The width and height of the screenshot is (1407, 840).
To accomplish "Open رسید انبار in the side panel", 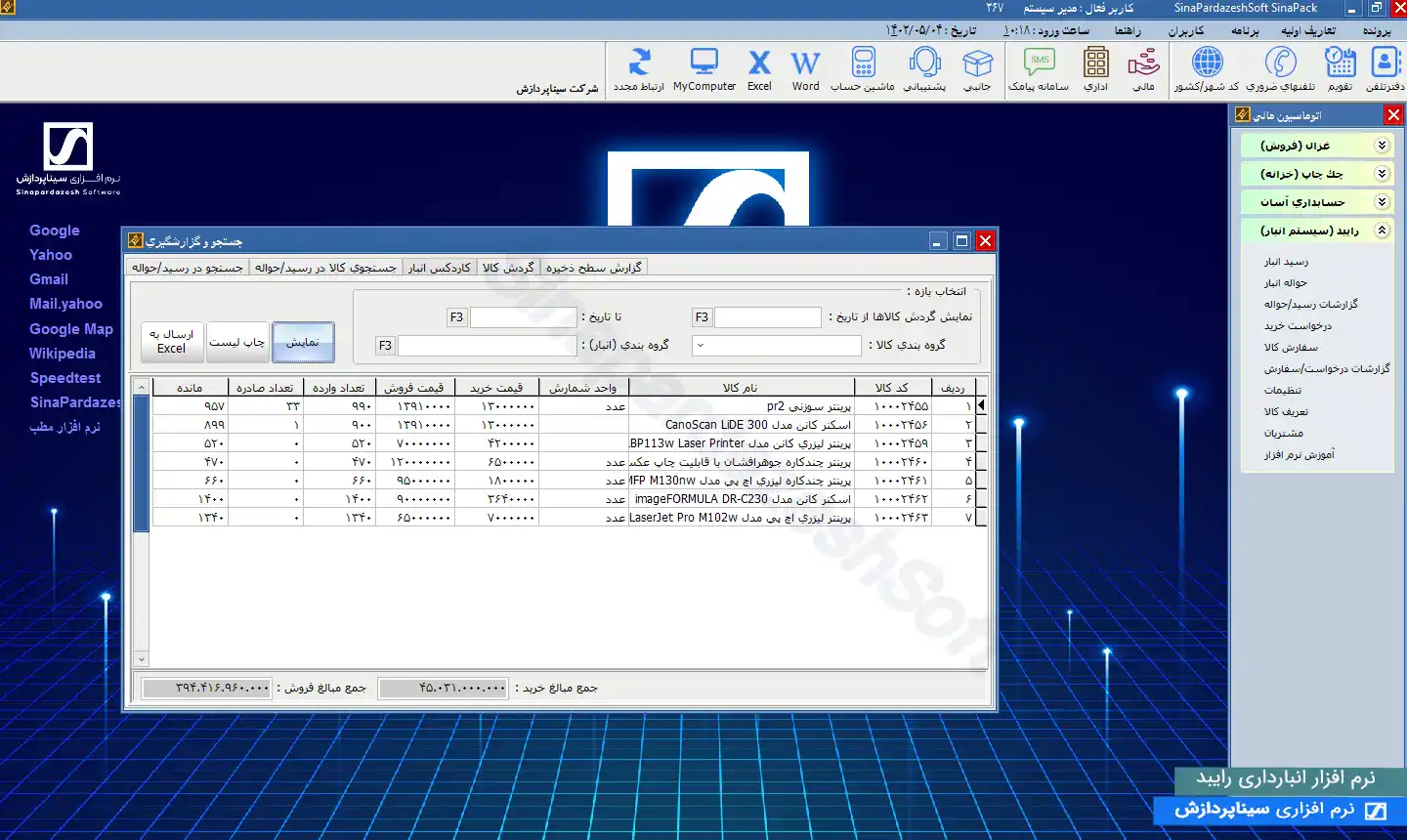I will pyautogui.click(x=1286, y=262).
